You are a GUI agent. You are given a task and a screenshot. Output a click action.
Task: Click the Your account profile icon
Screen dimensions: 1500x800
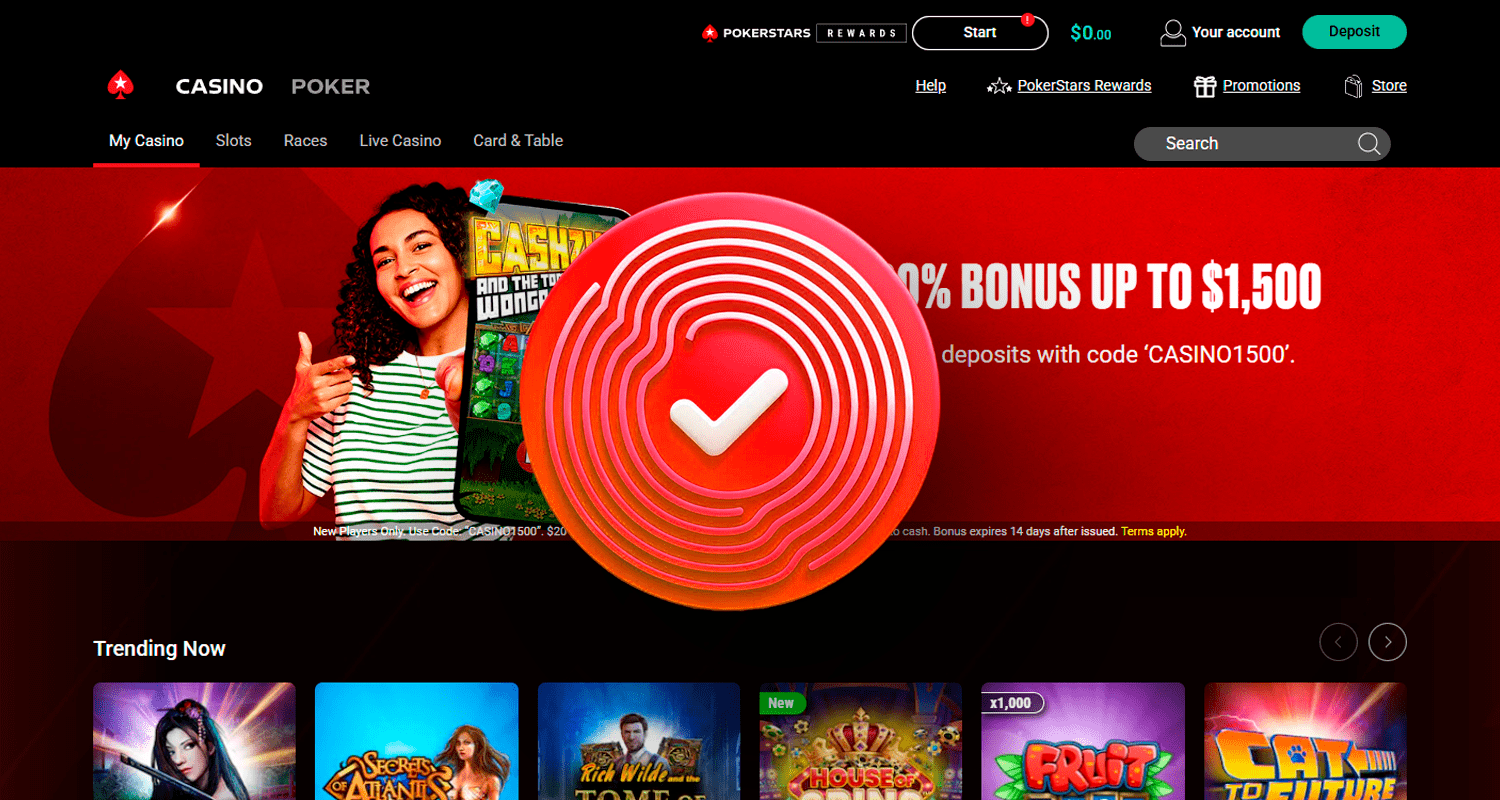(x=1172, y=33)
